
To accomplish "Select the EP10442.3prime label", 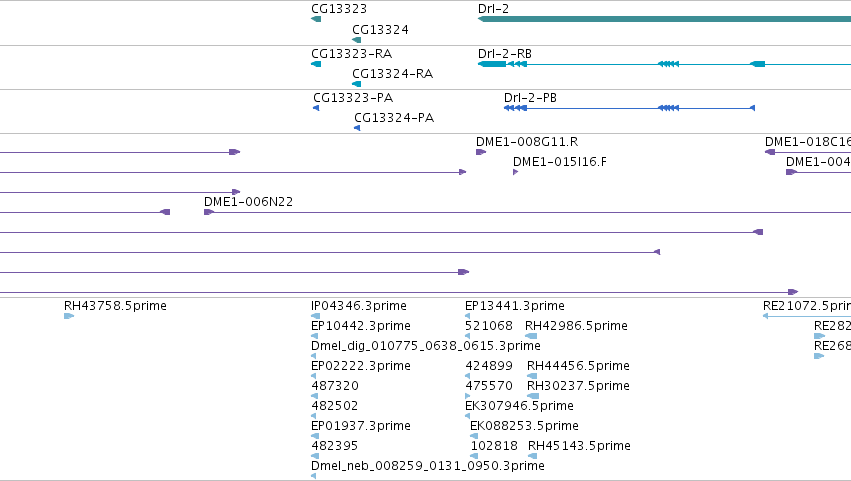I will pyautogui.click(x=360, y=326).
